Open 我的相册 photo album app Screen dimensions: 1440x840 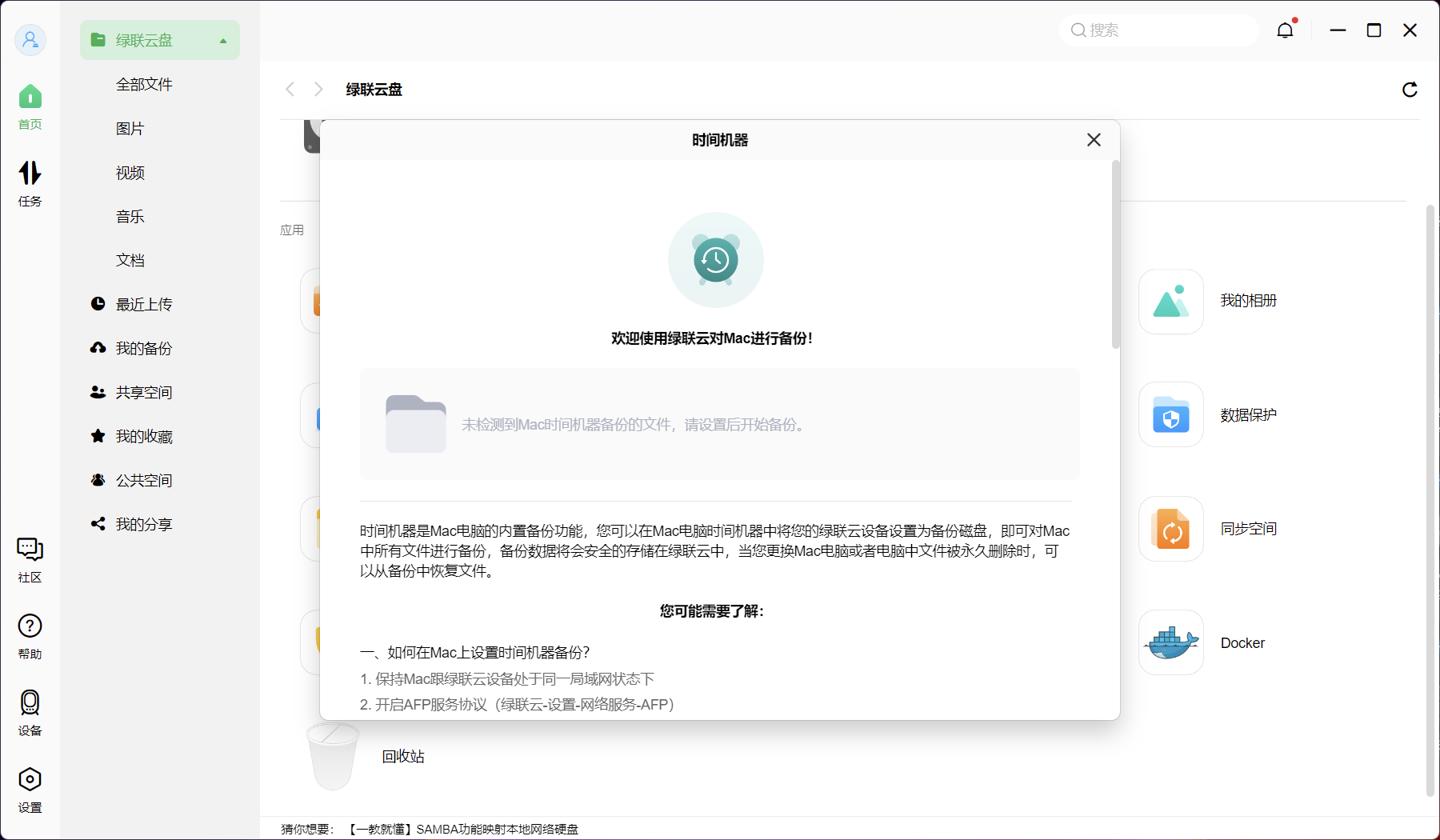tap(1170, 300)
